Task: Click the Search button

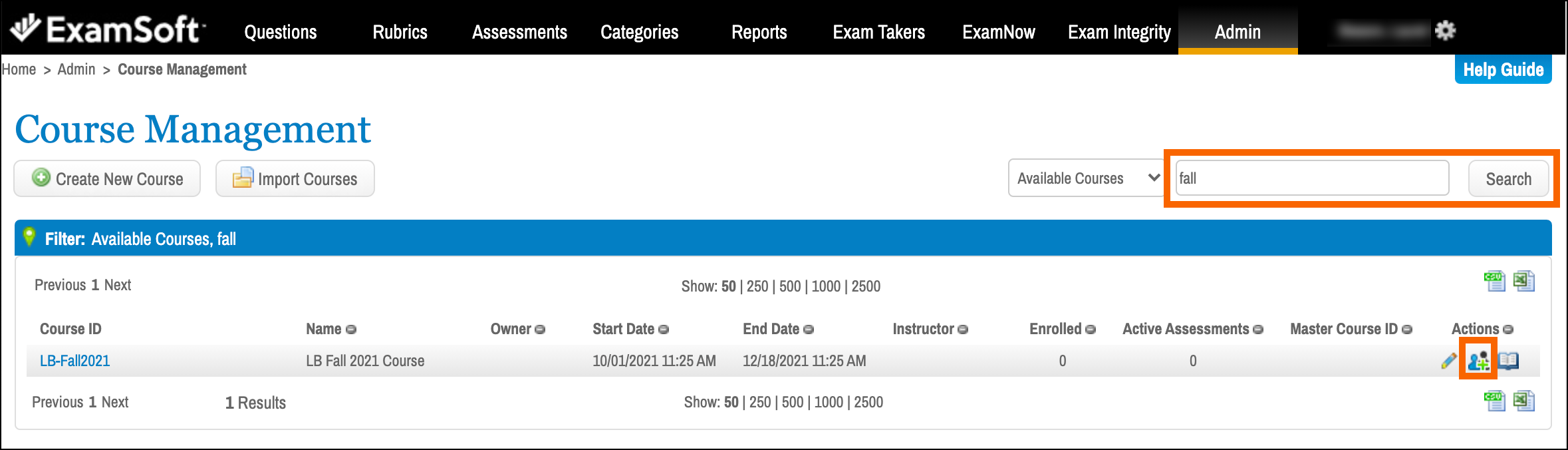Action: [x=1508, y=178]
